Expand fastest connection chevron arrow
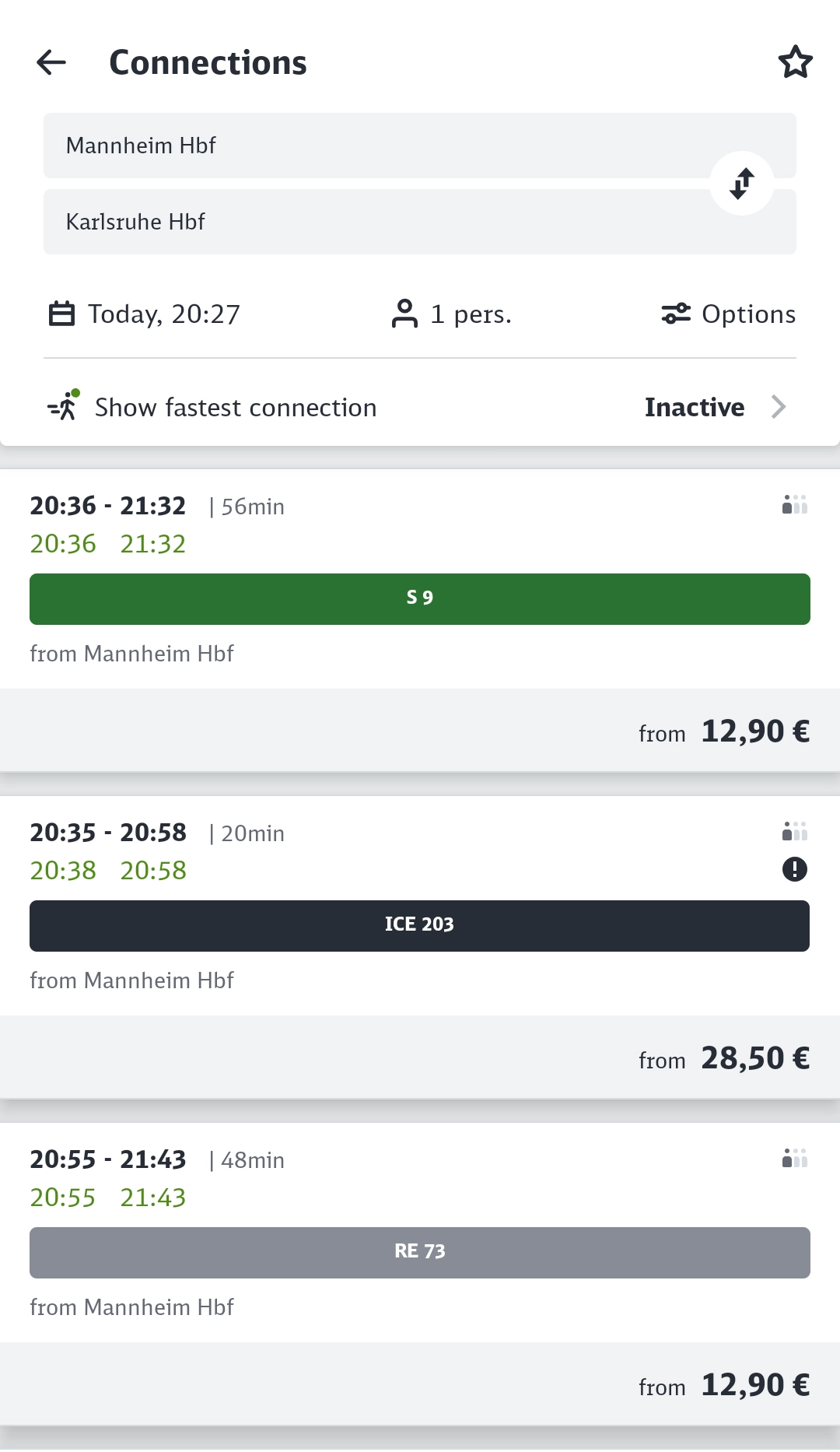Viewport: 840px width, 1452px height. [779, 407]
